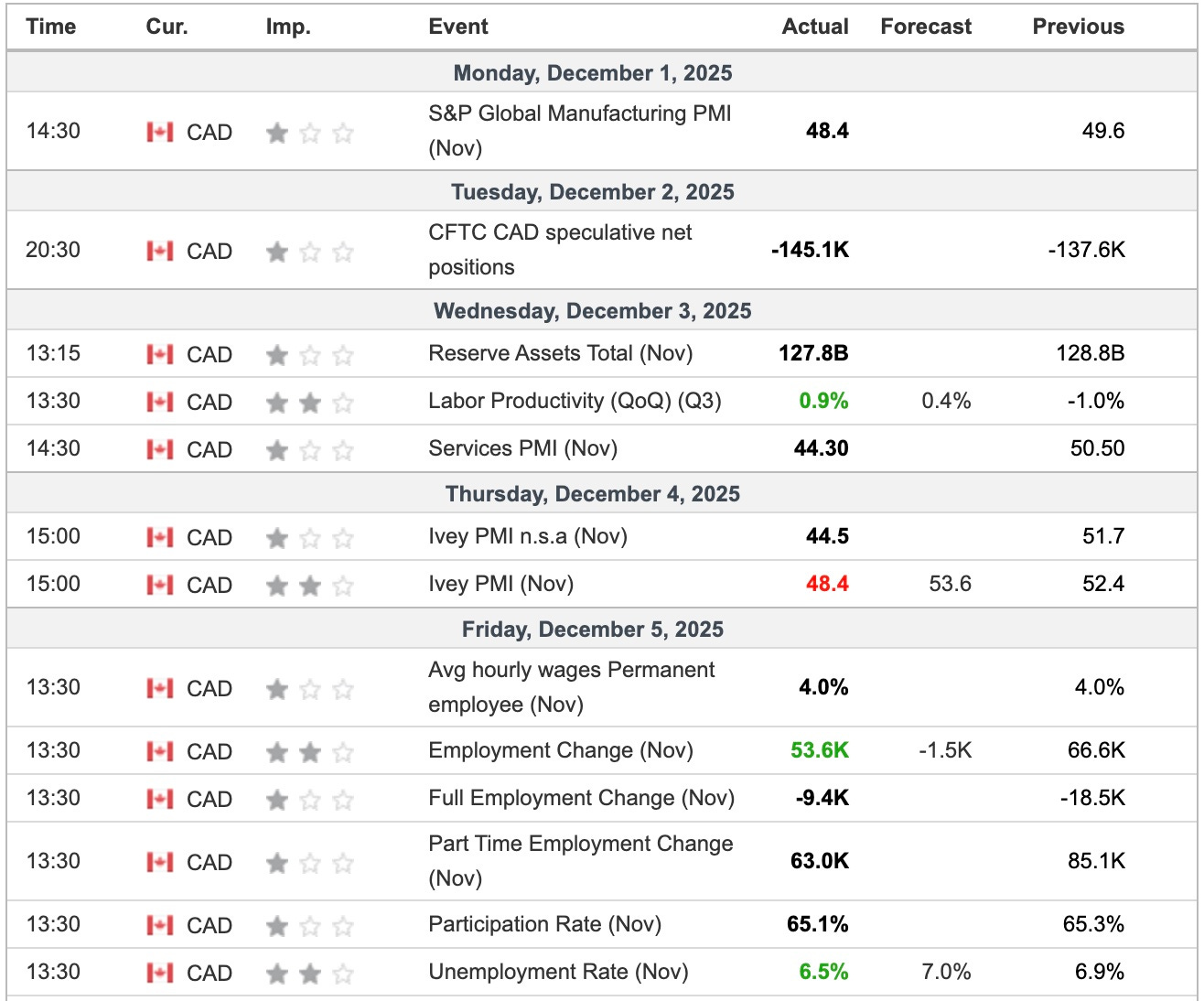Open Unemployment Rate (Nov) event
The height and width of the screenshot is (1001, 1204).
[x=558, y=972]
